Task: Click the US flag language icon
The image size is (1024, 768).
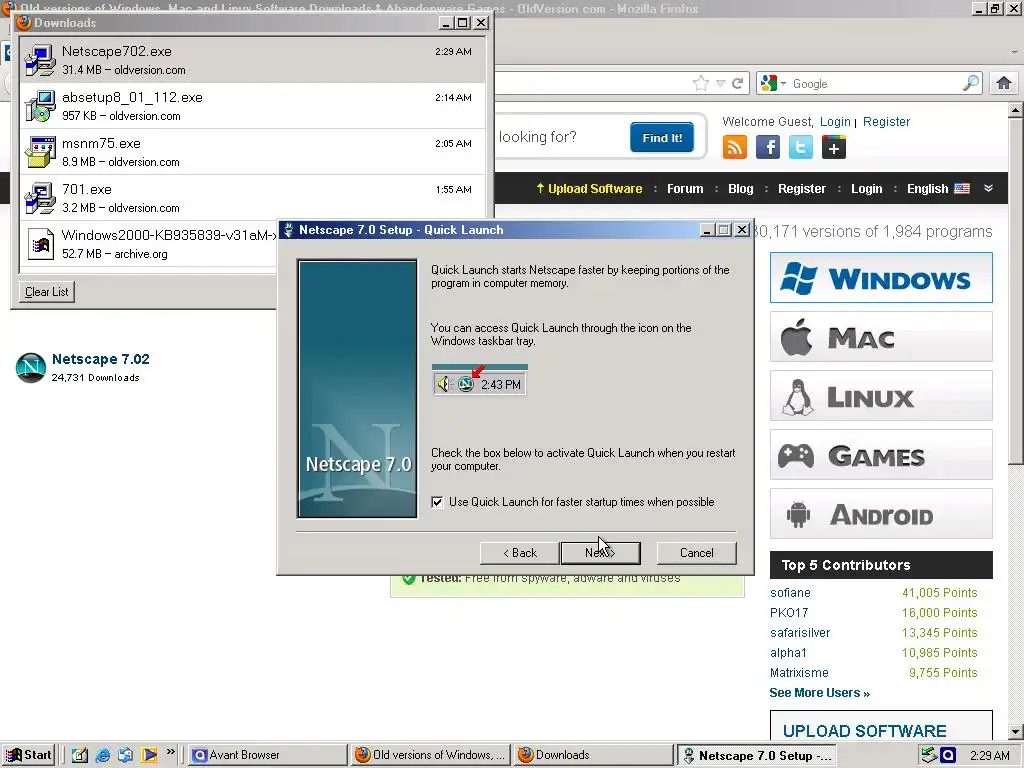Action: click(x=962, y=189)
